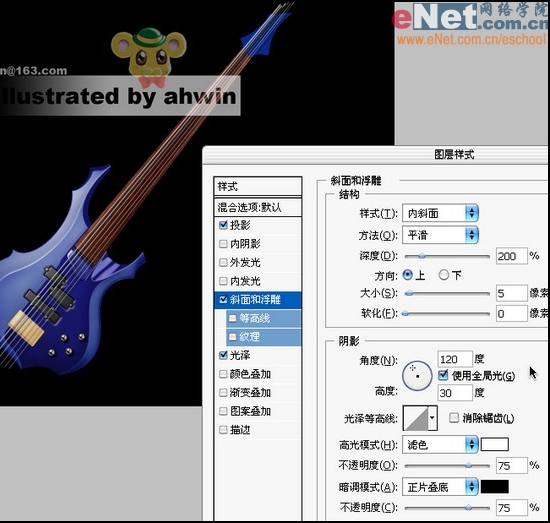
Task: Visit the www.eNet.com.cn/eschool link
Action: pos(472,39)
